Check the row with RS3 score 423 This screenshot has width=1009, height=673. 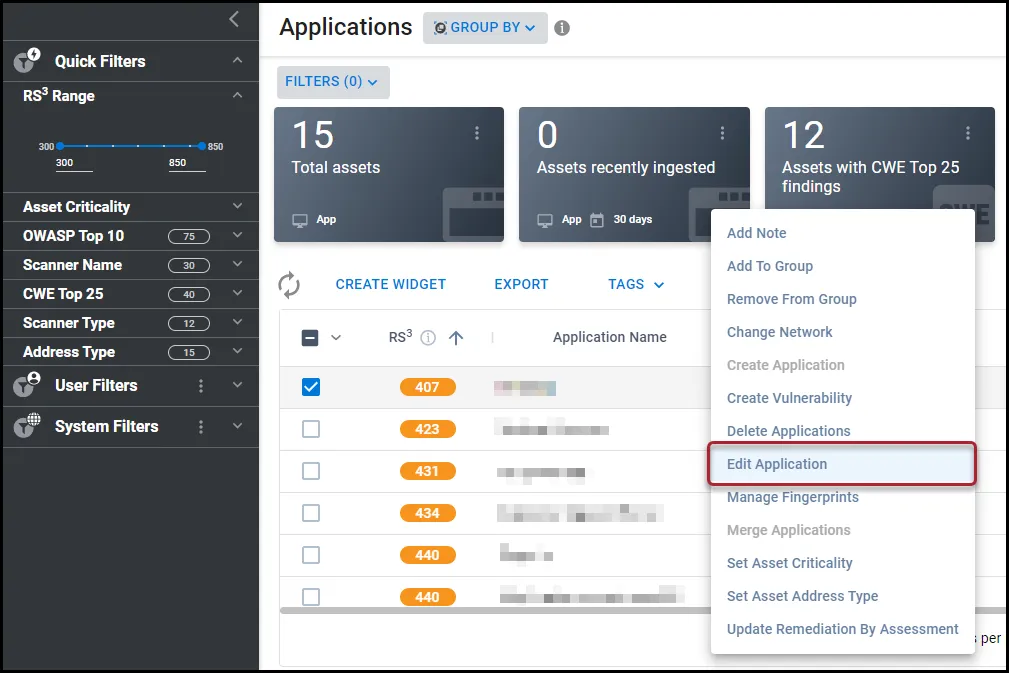click(311, 429)
